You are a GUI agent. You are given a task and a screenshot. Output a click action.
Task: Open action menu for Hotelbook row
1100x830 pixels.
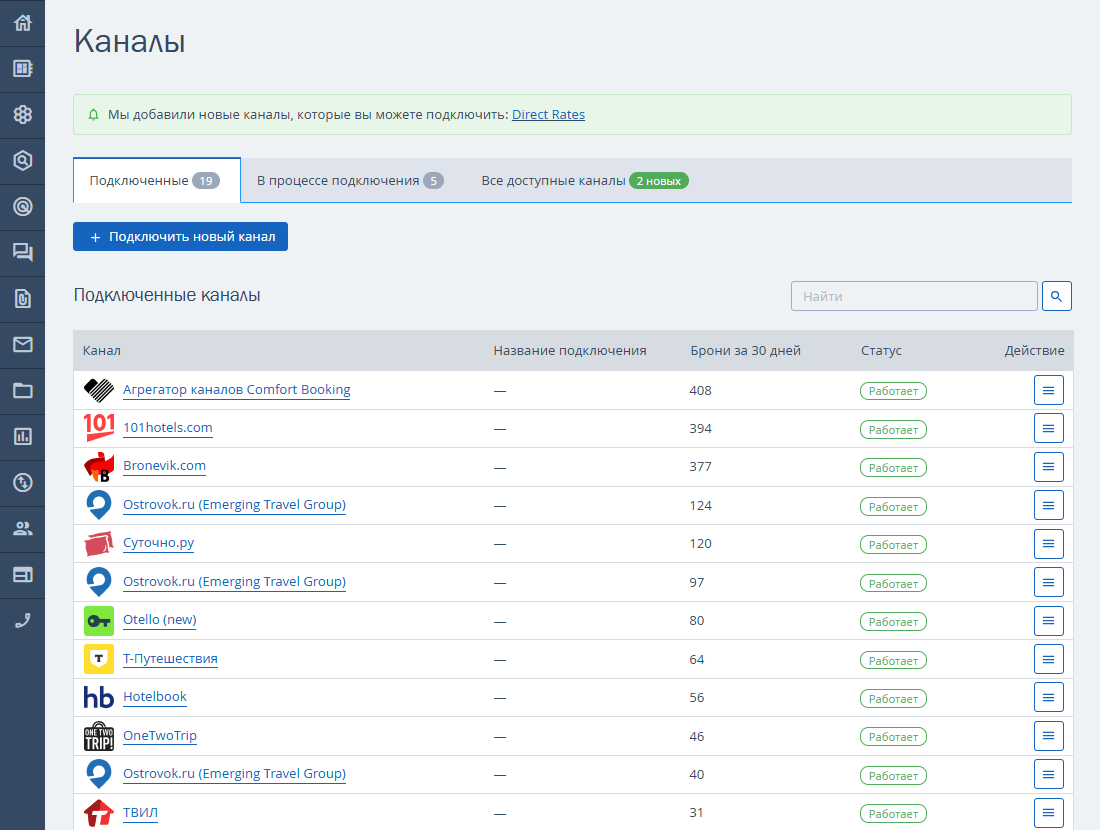click(1049, 697)
